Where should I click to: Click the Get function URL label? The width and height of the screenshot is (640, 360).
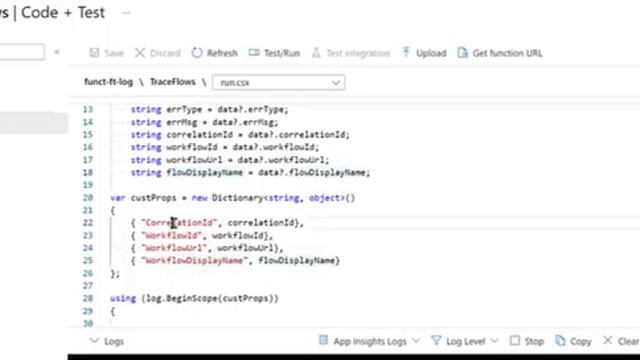tap(507, 53)
